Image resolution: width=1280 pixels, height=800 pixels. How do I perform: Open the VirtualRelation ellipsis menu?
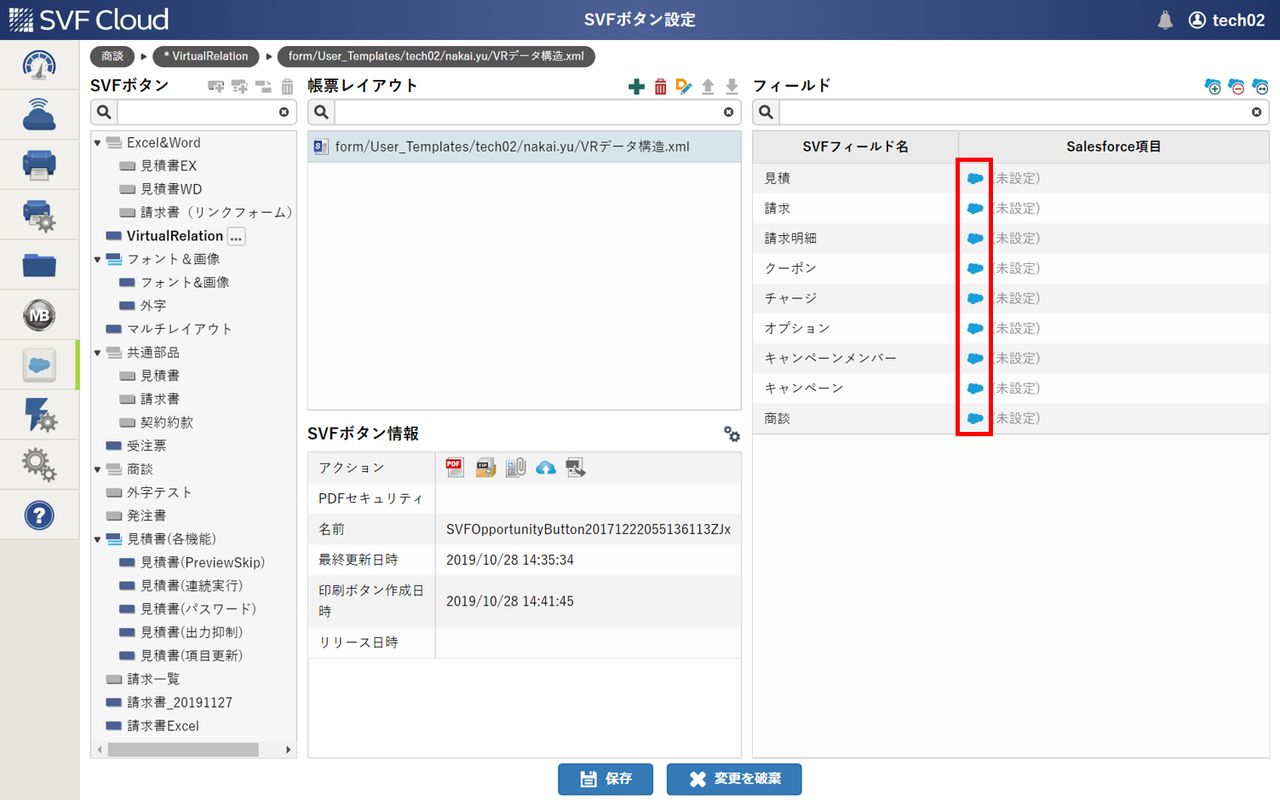tap(236, 236)
